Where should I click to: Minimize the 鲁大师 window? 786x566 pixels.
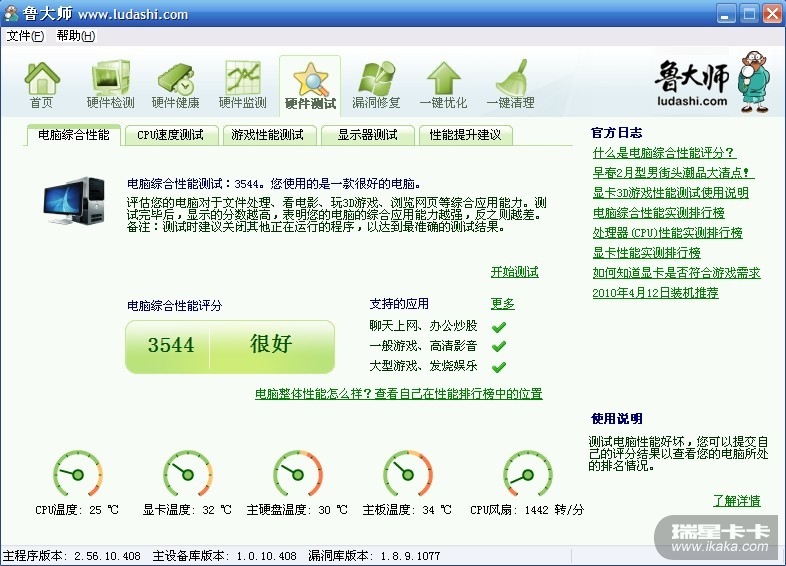[x=725, y=14]
